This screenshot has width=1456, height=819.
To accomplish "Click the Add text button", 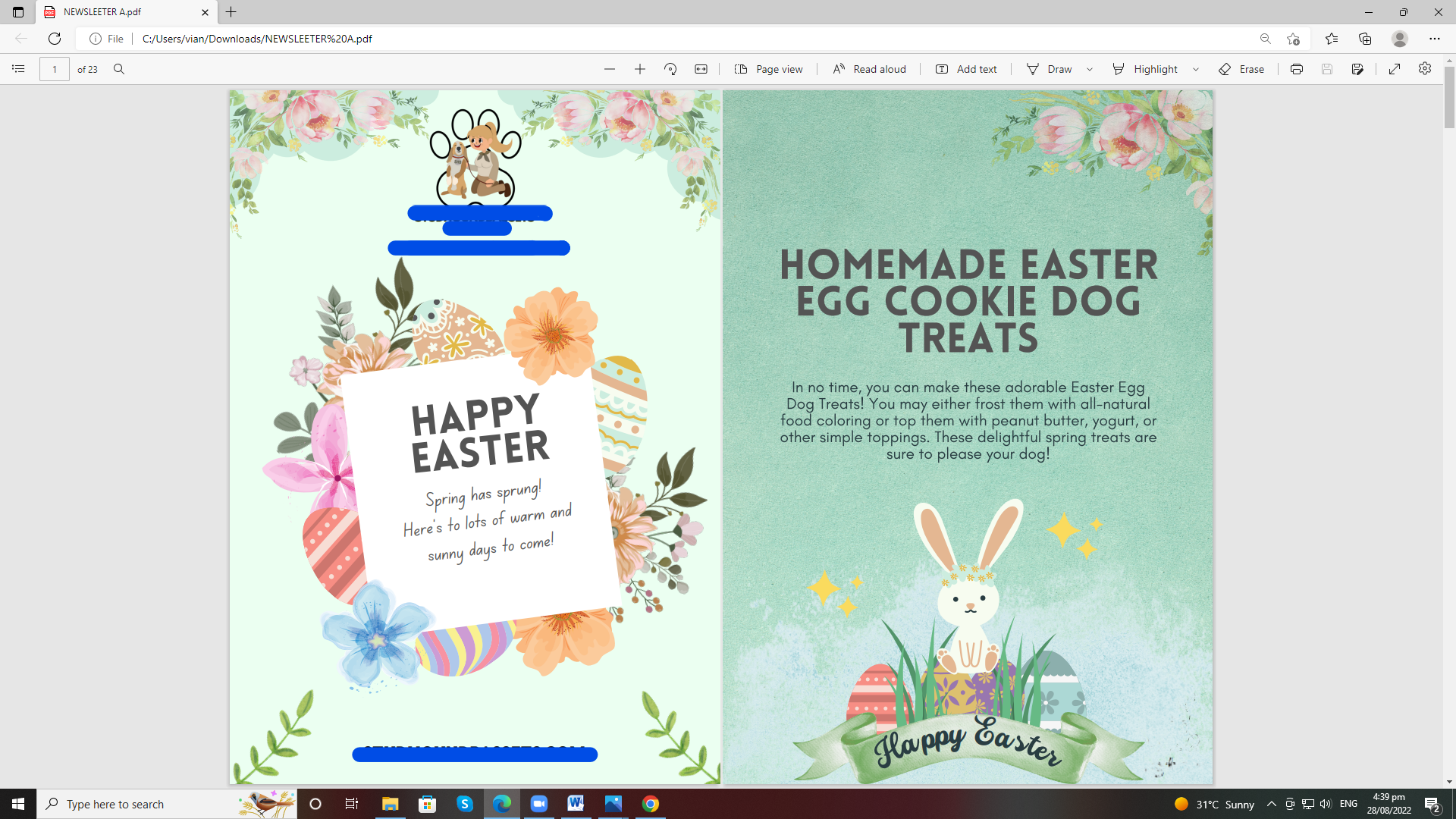I will point(966,69).
